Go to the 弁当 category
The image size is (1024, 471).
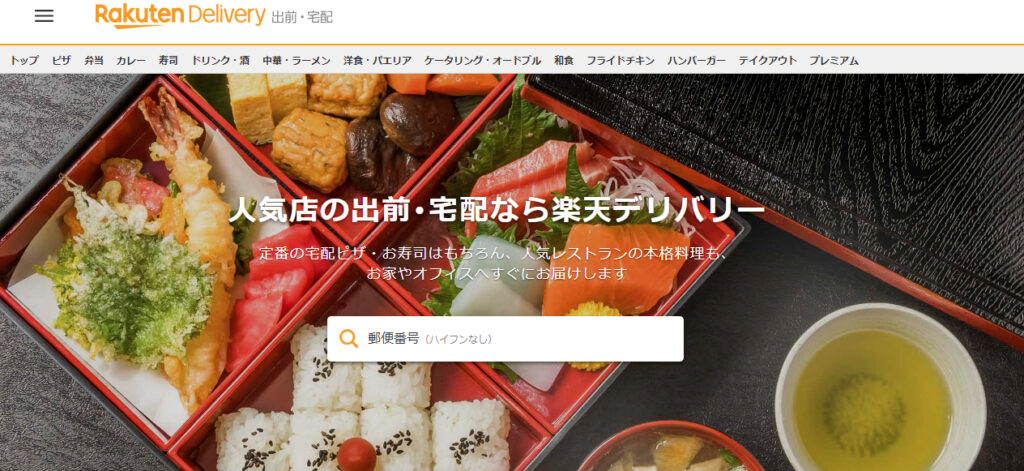(93, 61)
